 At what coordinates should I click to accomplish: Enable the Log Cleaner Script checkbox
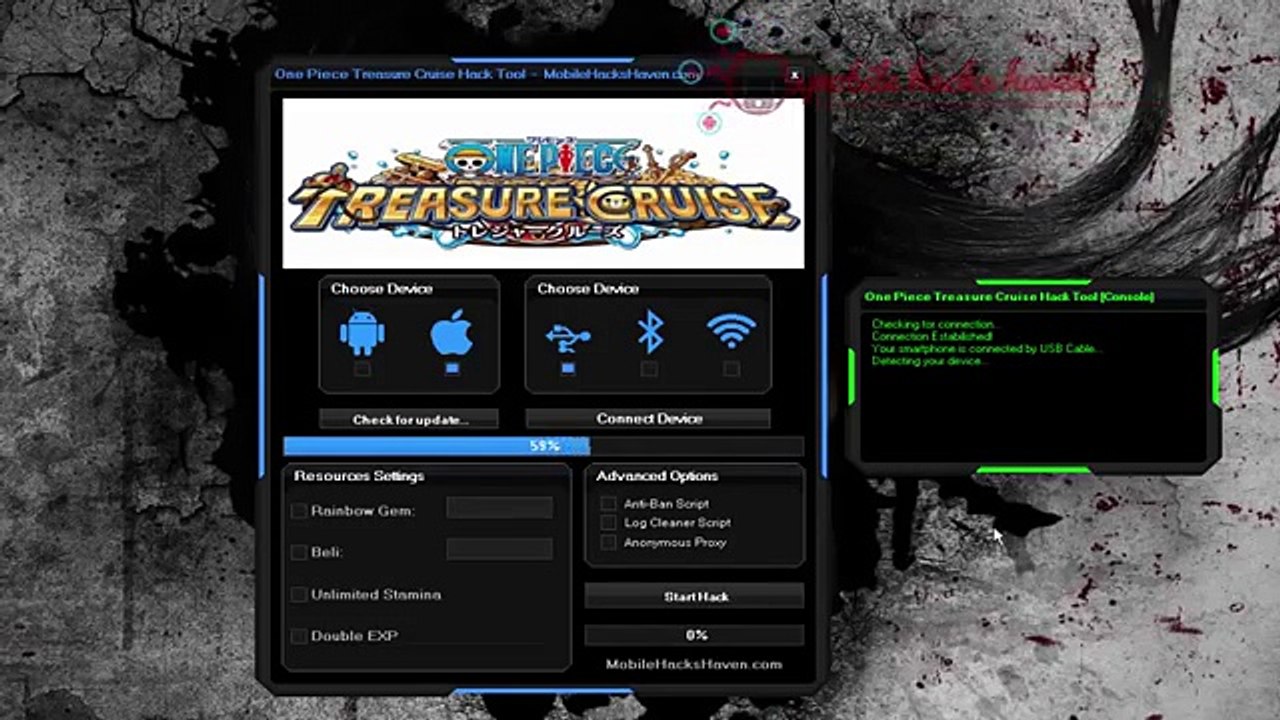click(608, 522)
